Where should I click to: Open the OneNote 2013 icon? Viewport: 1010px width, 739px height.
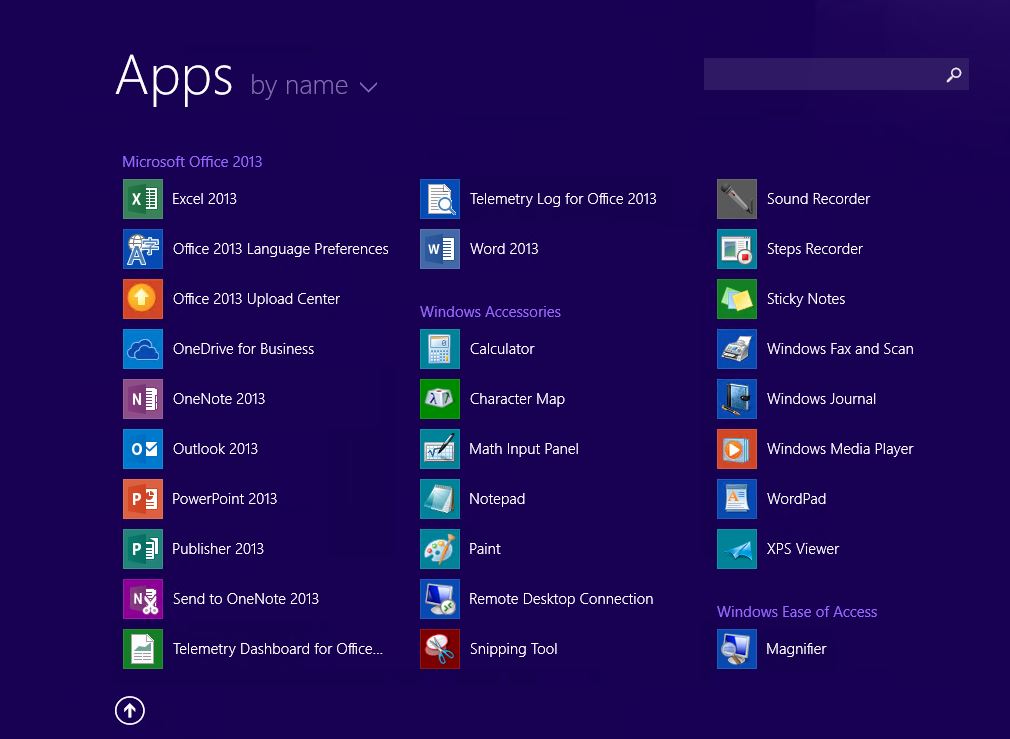click(x=142, y=399)
